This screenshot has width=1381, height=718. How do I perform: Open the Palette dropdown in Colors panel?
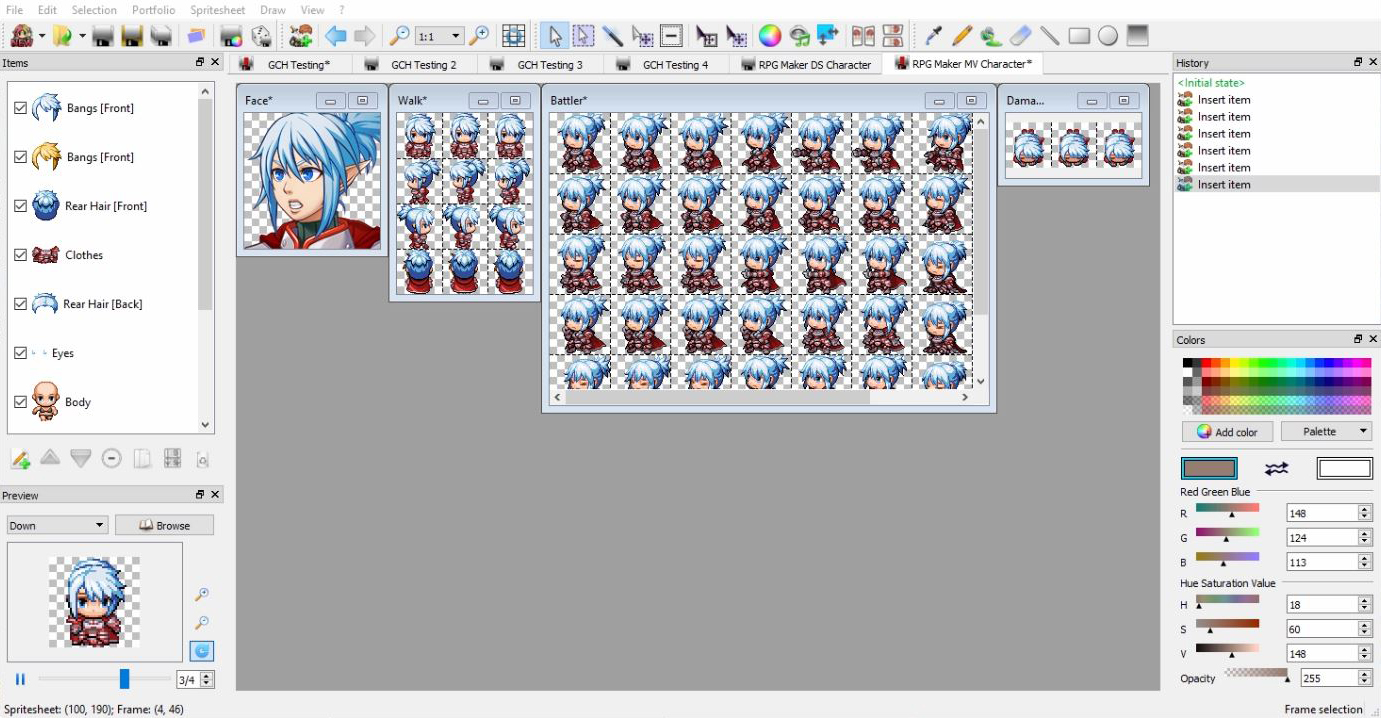1326,431
